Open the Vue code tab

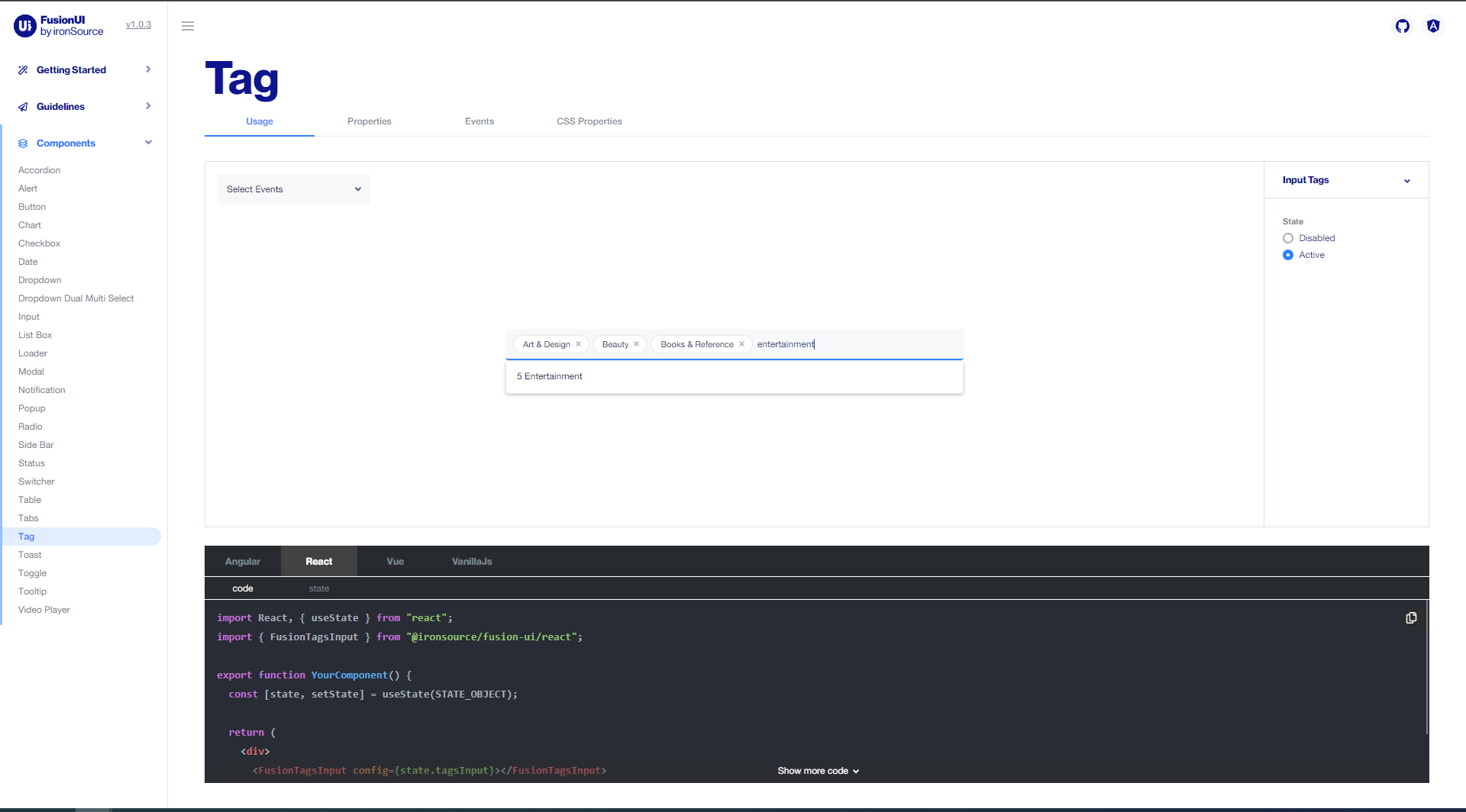tap(395, 561)
